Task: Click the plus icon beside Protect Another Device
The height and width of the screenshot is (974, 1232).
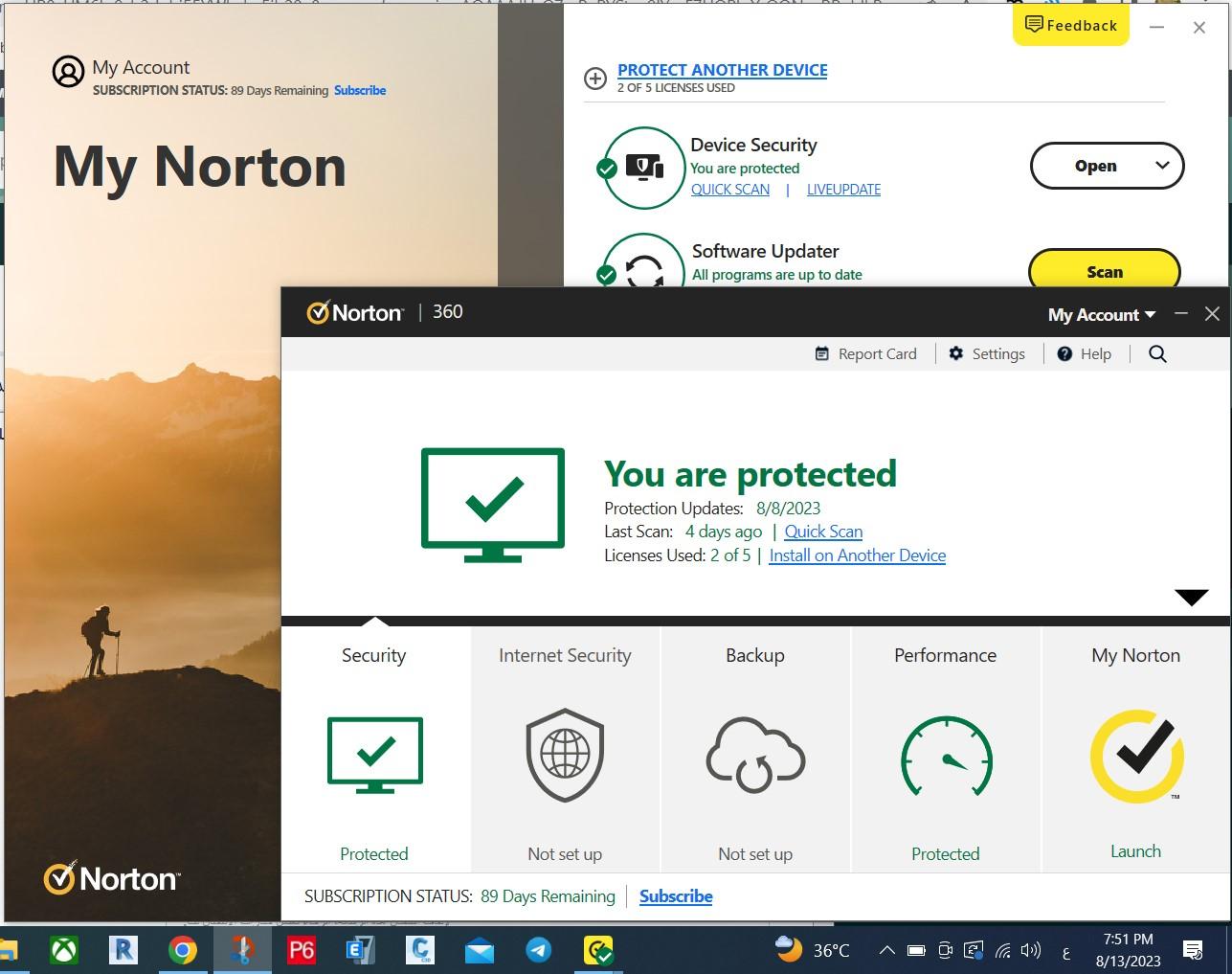Action: coord(595,79)
